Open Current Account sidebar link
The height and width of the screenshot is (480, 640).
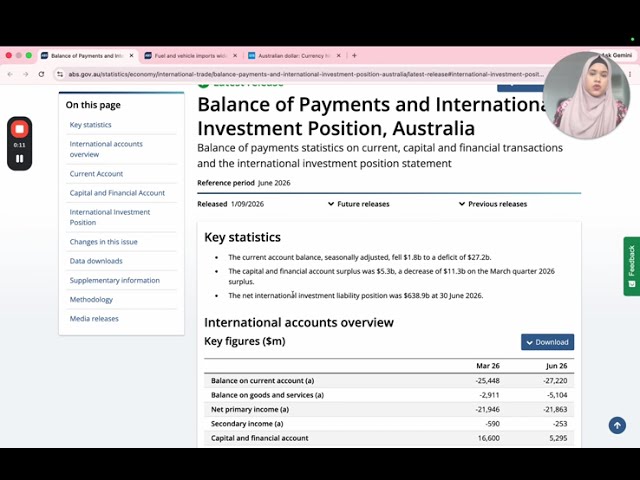pos(96,174)
